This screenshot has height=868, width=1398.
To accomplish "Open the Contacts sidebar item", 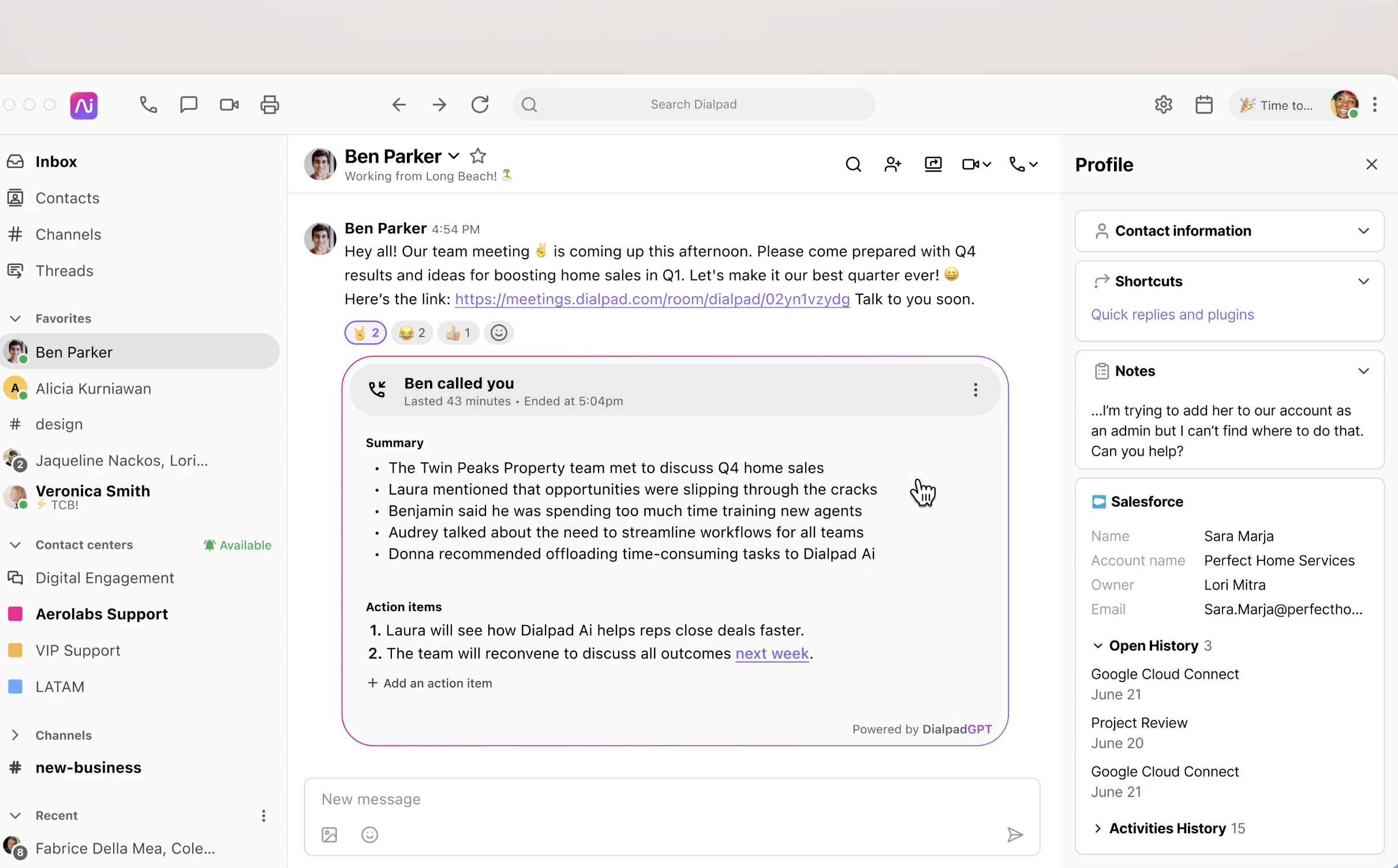I will 67,198.
